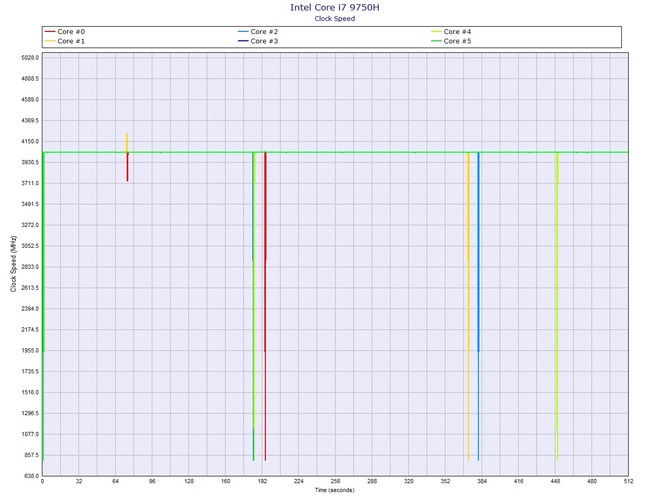Click the blue dip just before 384 seconds

(479, 306)
